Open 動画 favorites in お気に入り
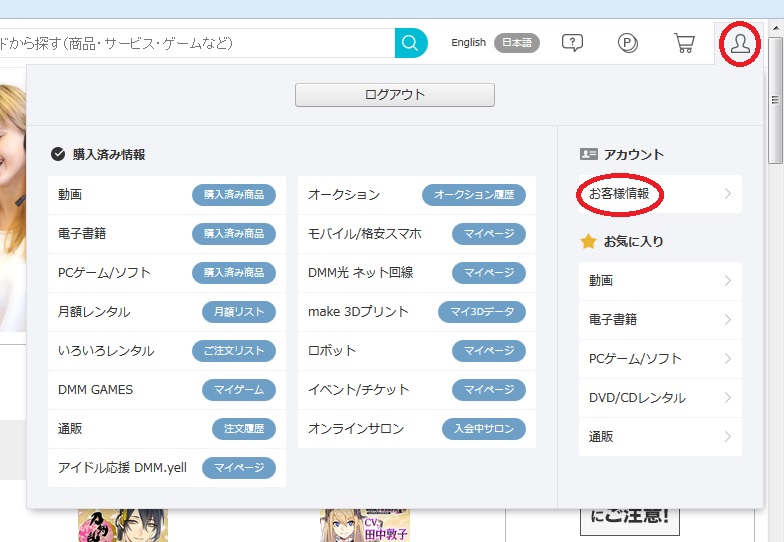The height and width of the screenshot is (542, 784). (660, 280)
